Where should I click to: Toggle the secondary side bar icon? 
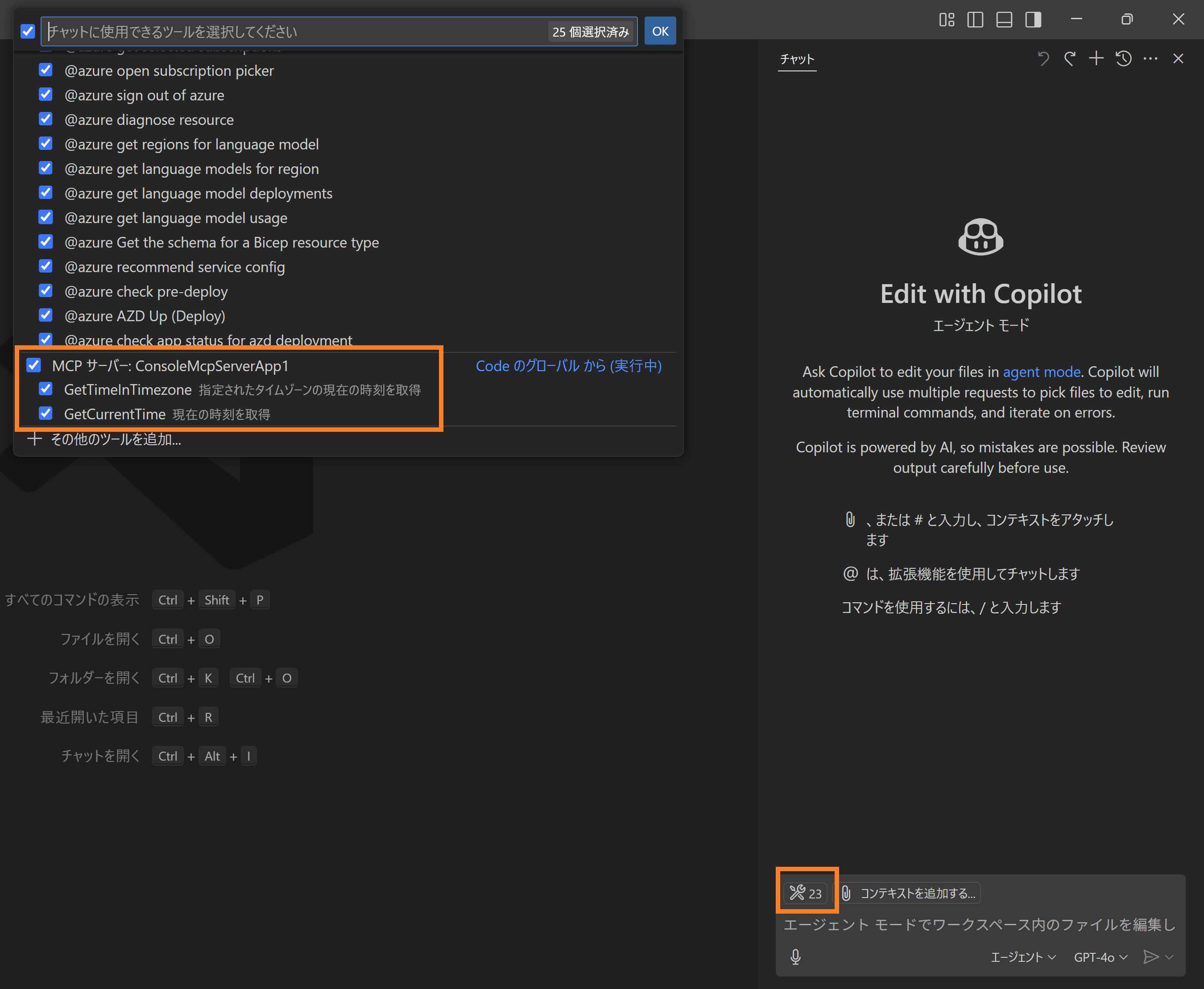[x=1033, y=20]
